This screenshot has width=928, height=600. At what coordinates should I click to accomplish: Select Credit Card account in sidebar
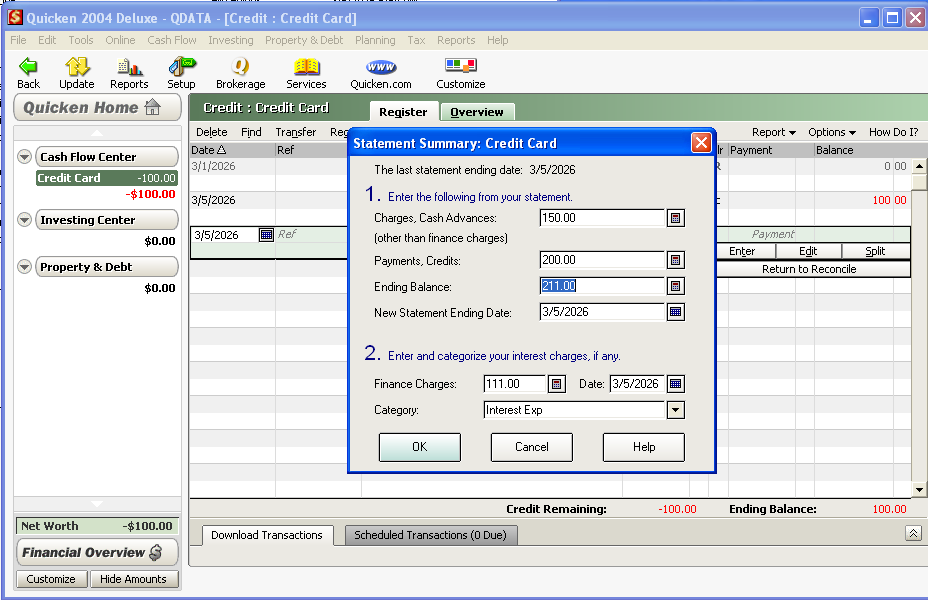point(68,178)
